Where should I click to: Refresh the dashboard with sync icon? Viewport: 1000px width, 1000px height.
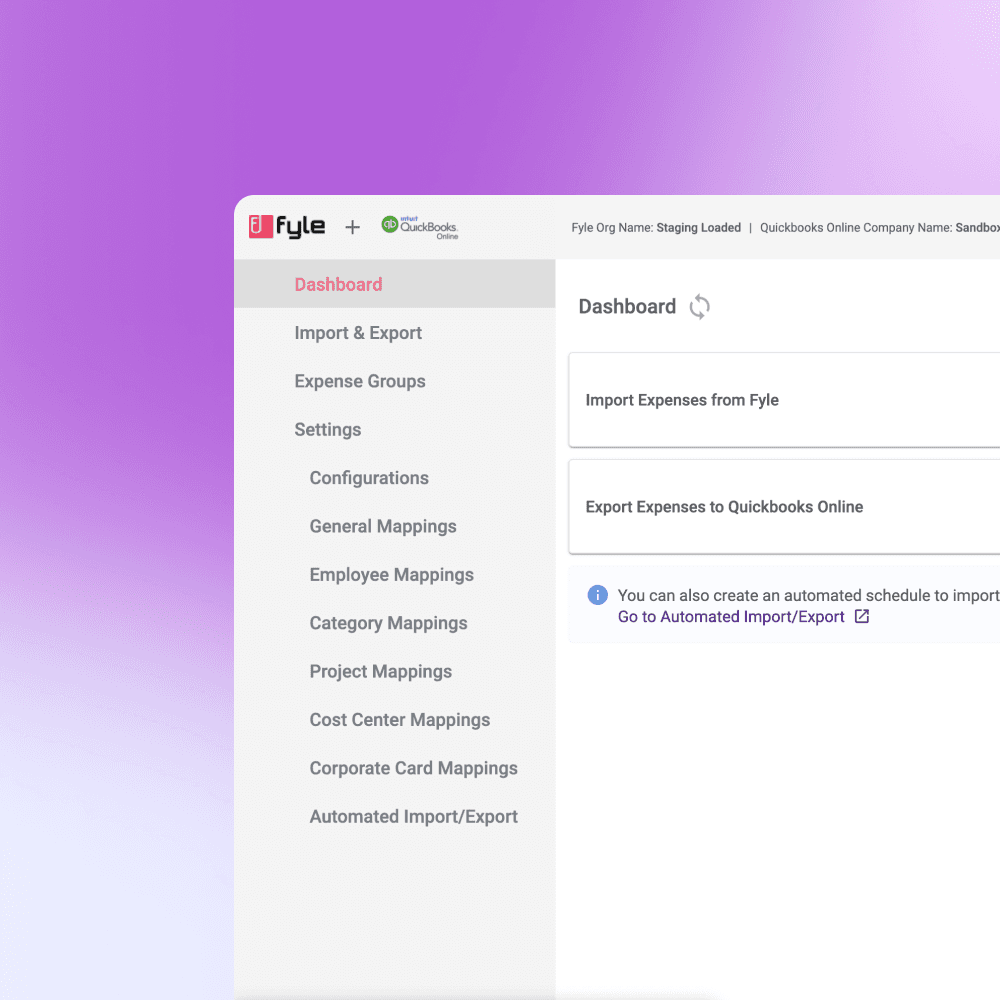coord(699,307)
